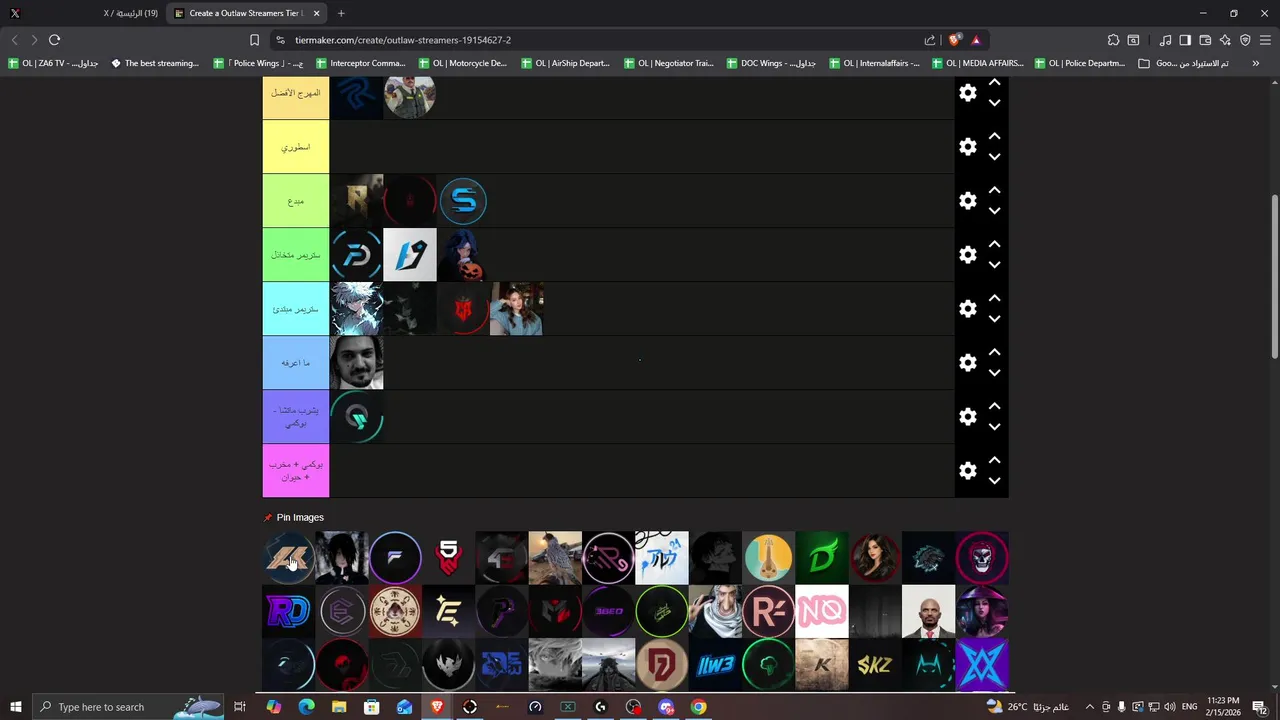Move the ما اعرفه row up
Image resolution: width=1280 pixels, height=720 pixels.
(x=995, y=352)
